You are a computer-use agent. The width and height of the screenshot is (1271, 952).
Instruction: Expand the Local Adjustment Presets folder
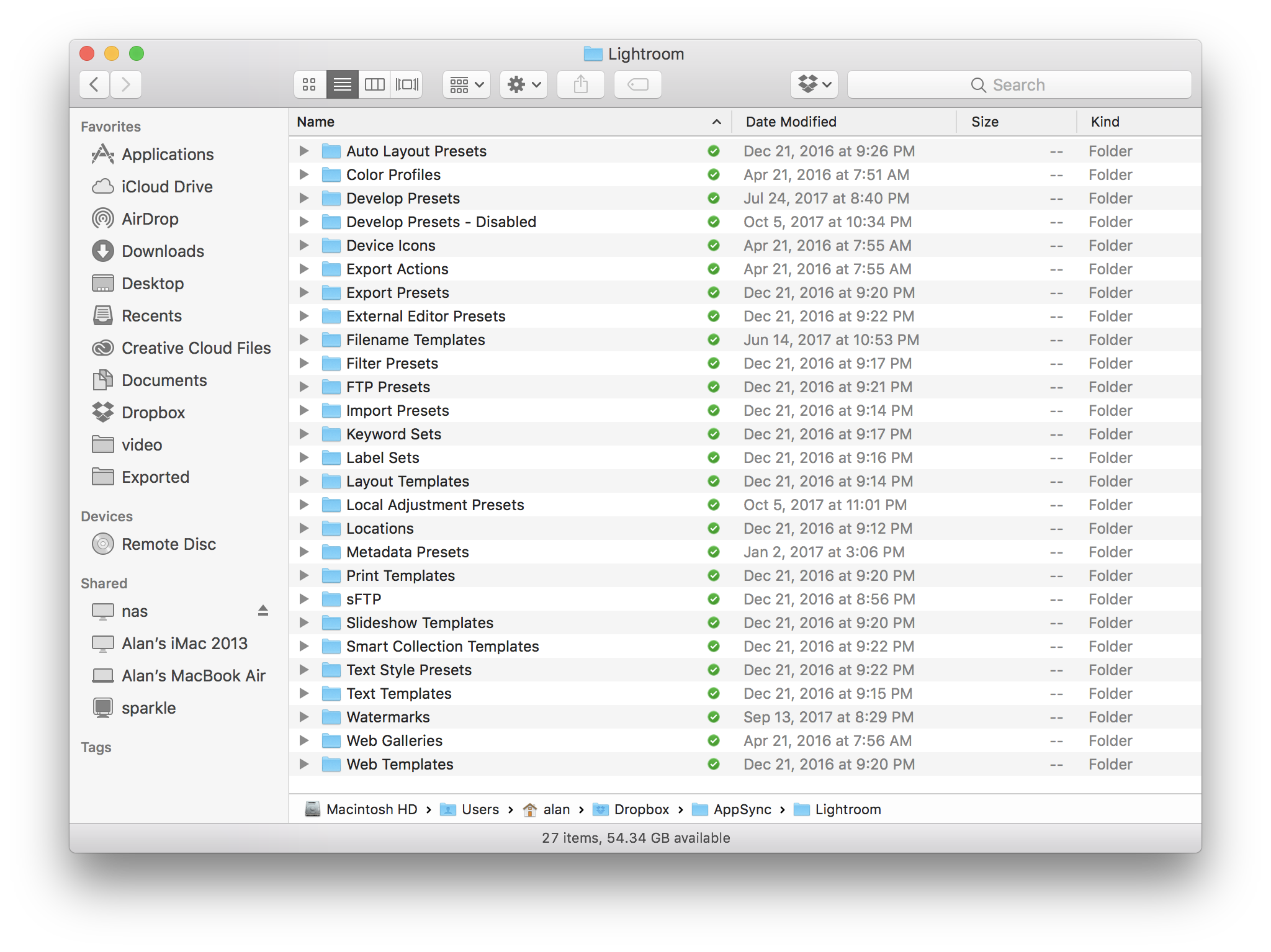[304, 505]
